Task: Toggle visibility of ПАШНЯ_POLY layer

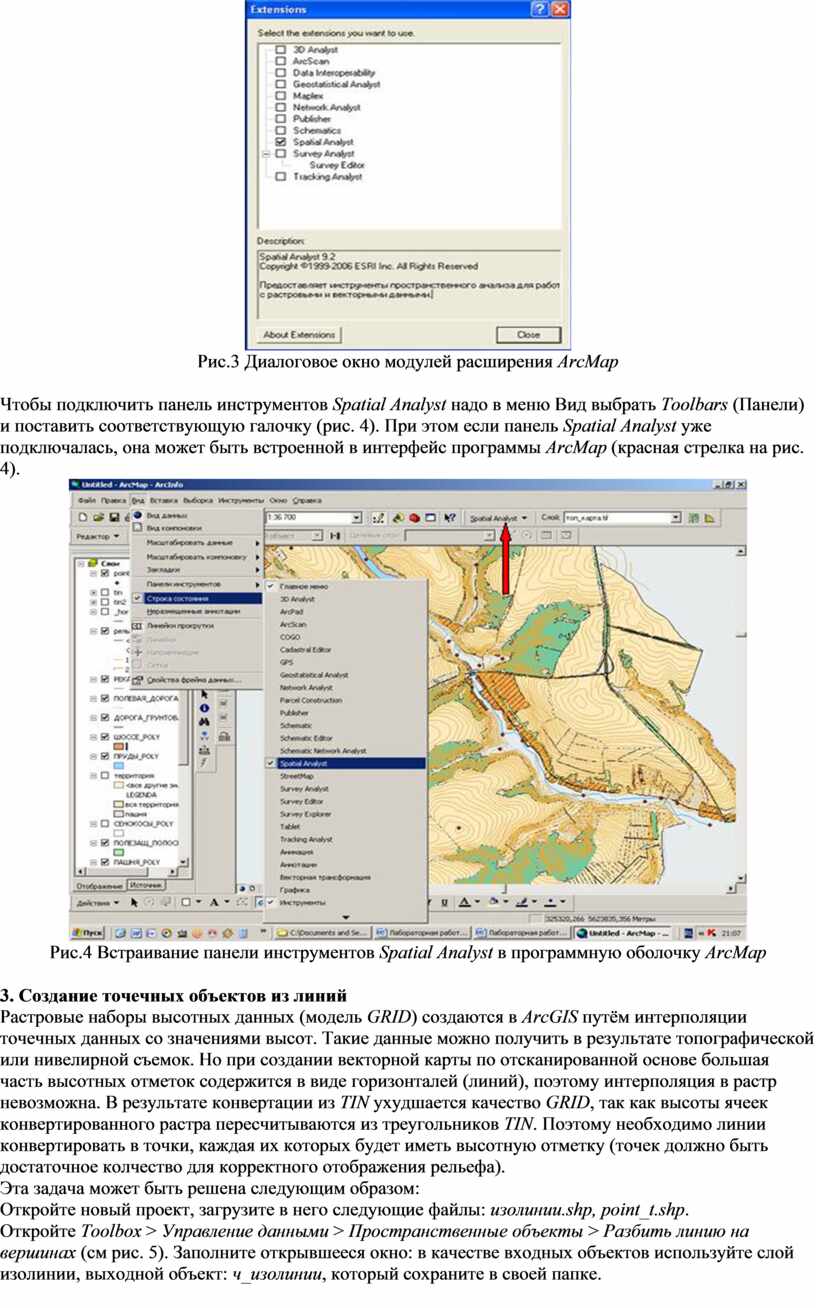Action: (104, 861)
